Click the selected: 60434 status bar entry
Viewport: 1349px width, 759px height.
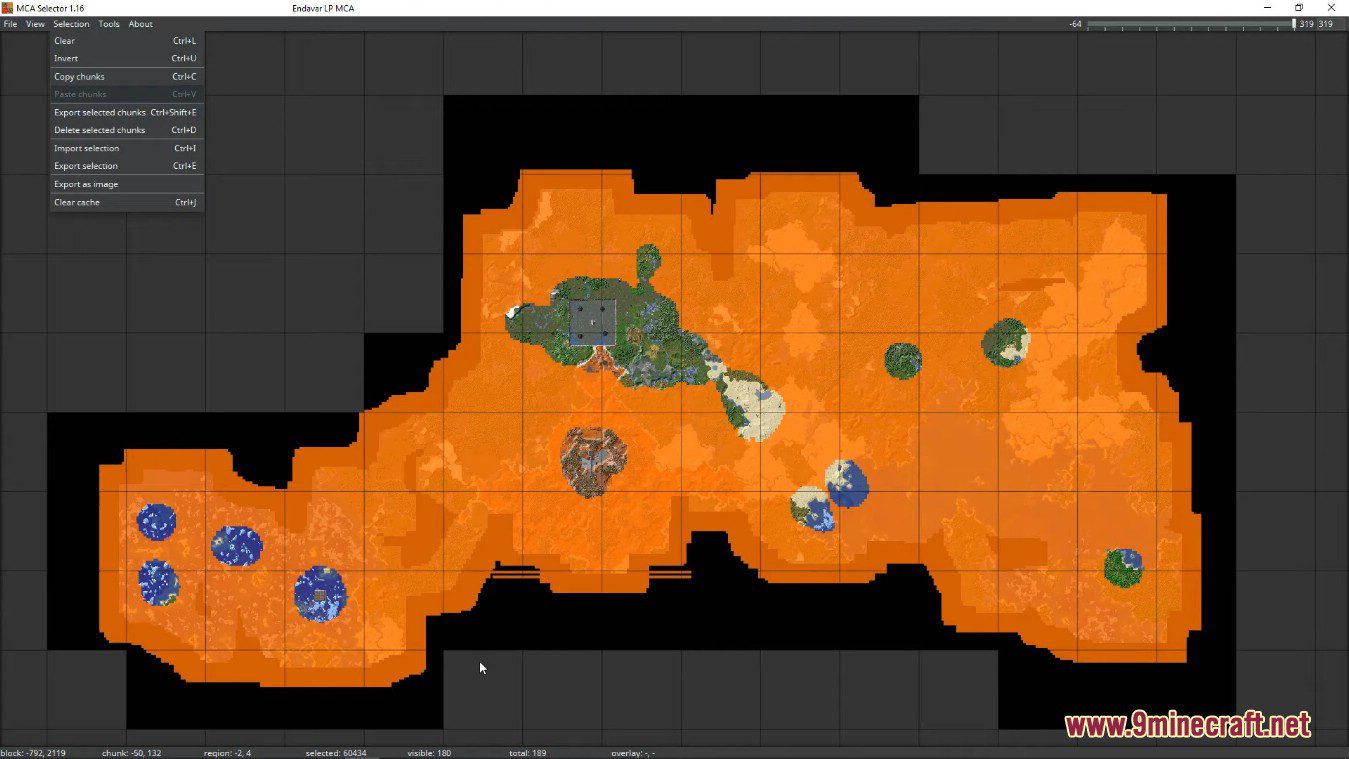pos(333,752)
